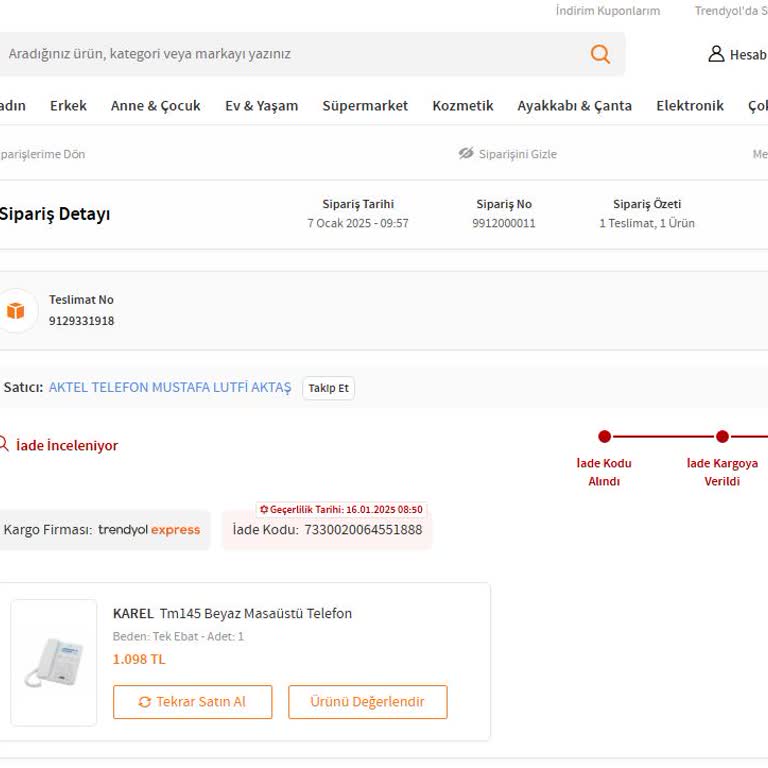Click the 'İade Kodu Alındı' step marker
Image resolution: width=768 pixels, height=768 pixels.
click(604, 437)
